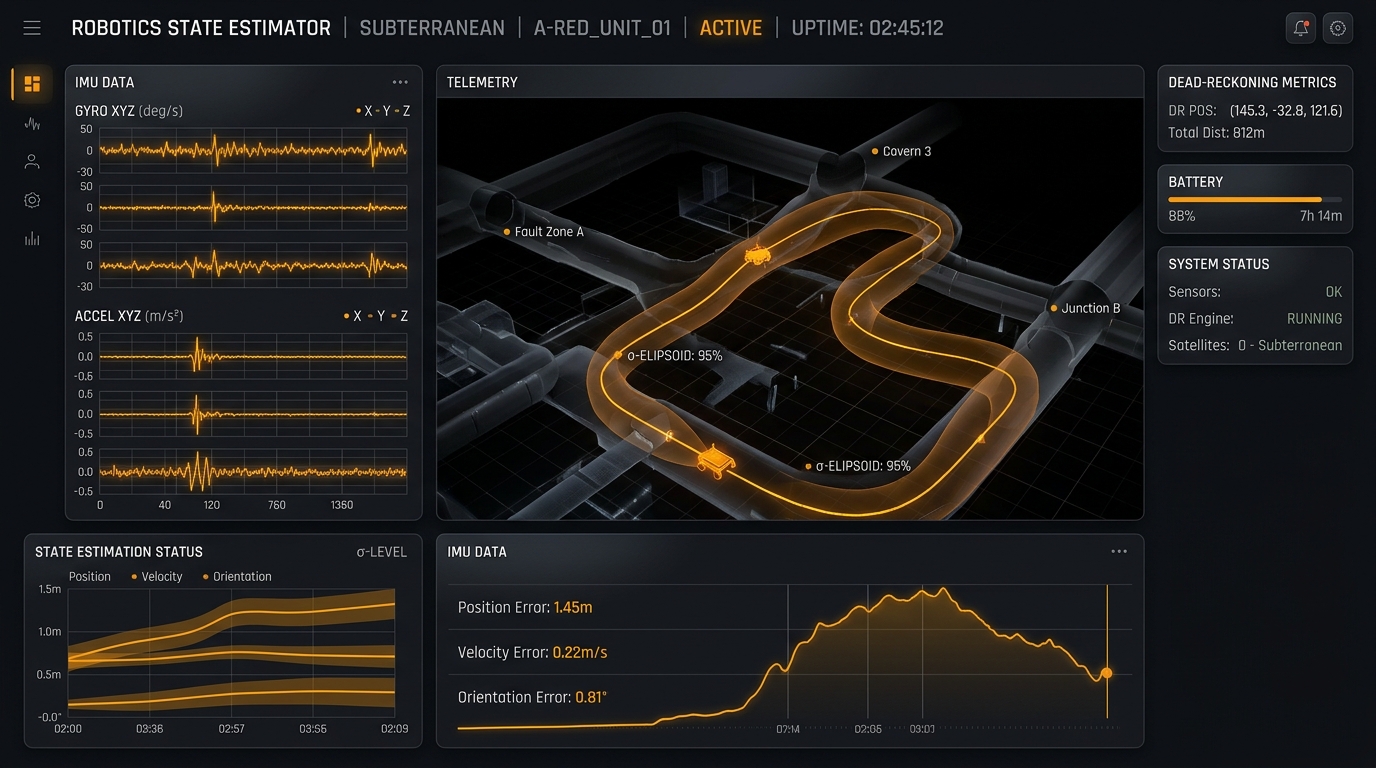Toggle Orientation legend in State Estimation
Image resolution: width=1376 pixels, height=768 pixels.
(x=237, y=576)
